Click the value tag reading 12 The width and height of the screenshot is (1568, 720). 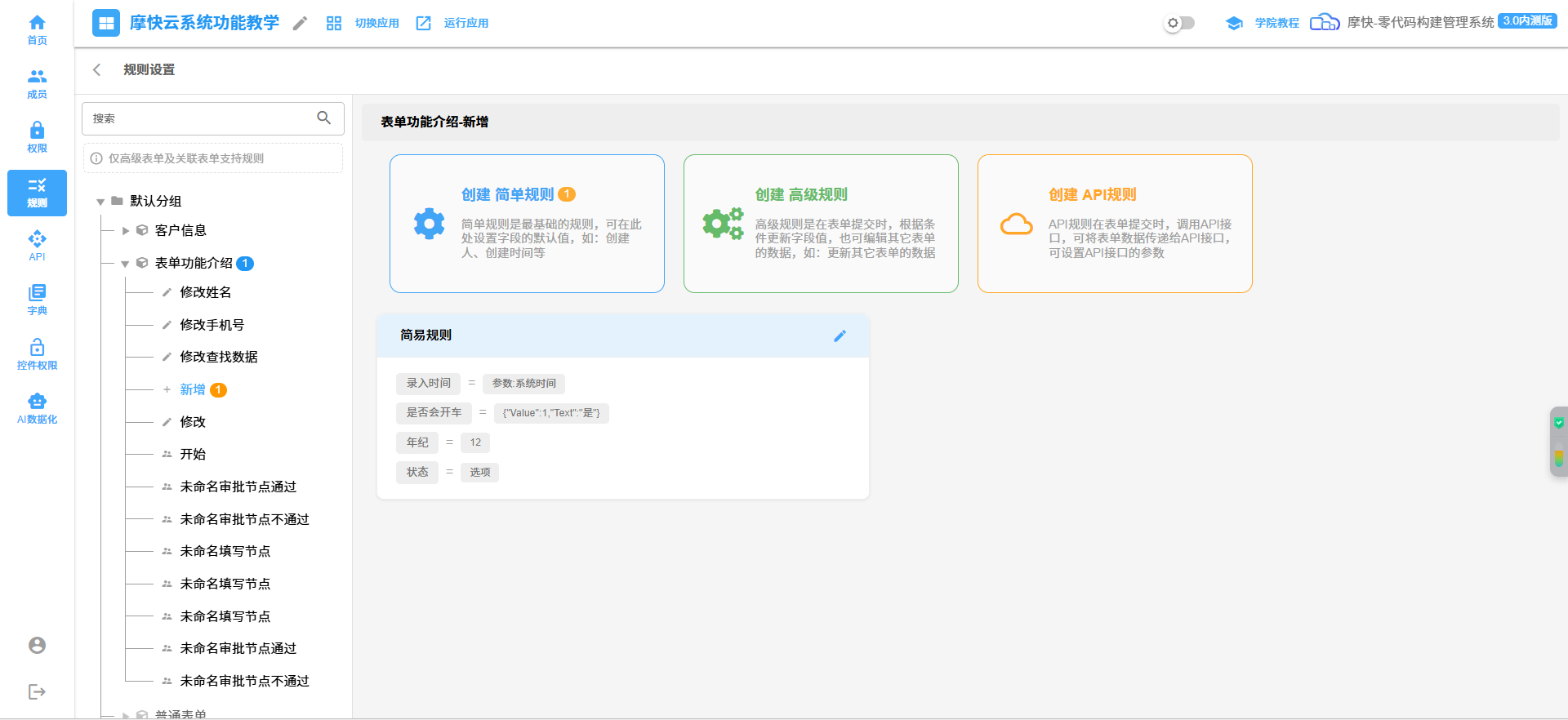tap(475, 442)
